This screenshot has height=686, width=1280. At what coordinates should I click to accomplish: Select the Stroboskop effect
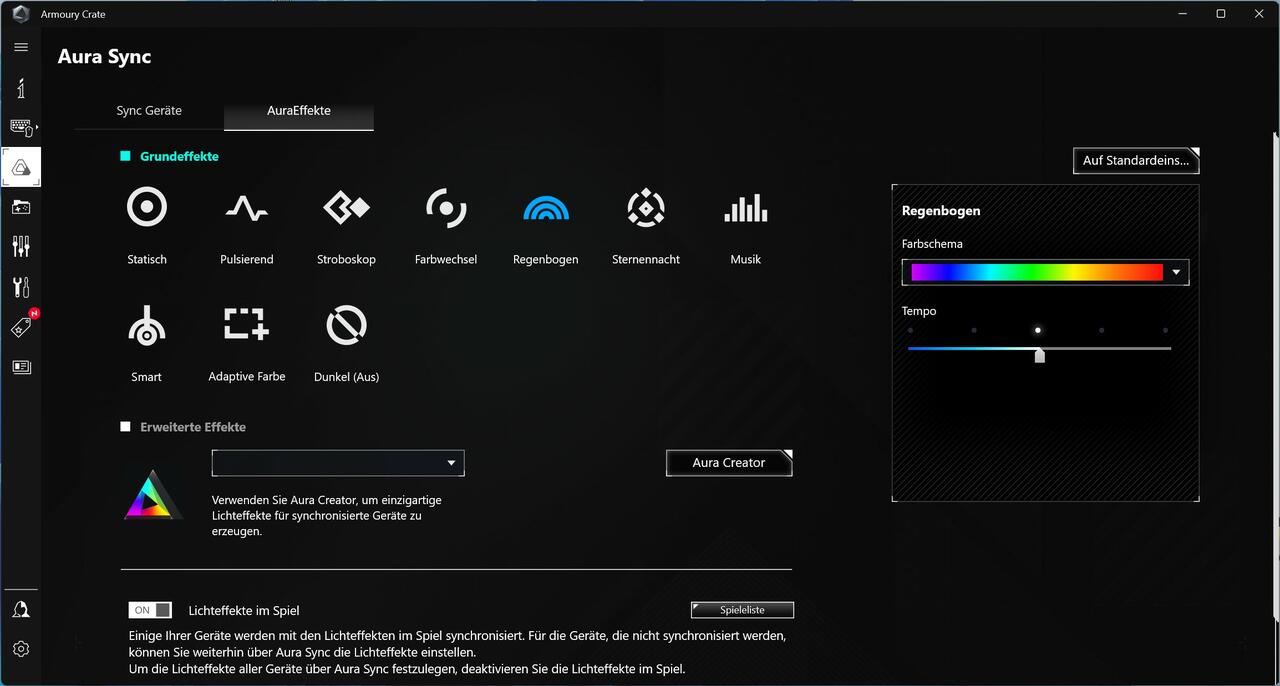[346, 208]
